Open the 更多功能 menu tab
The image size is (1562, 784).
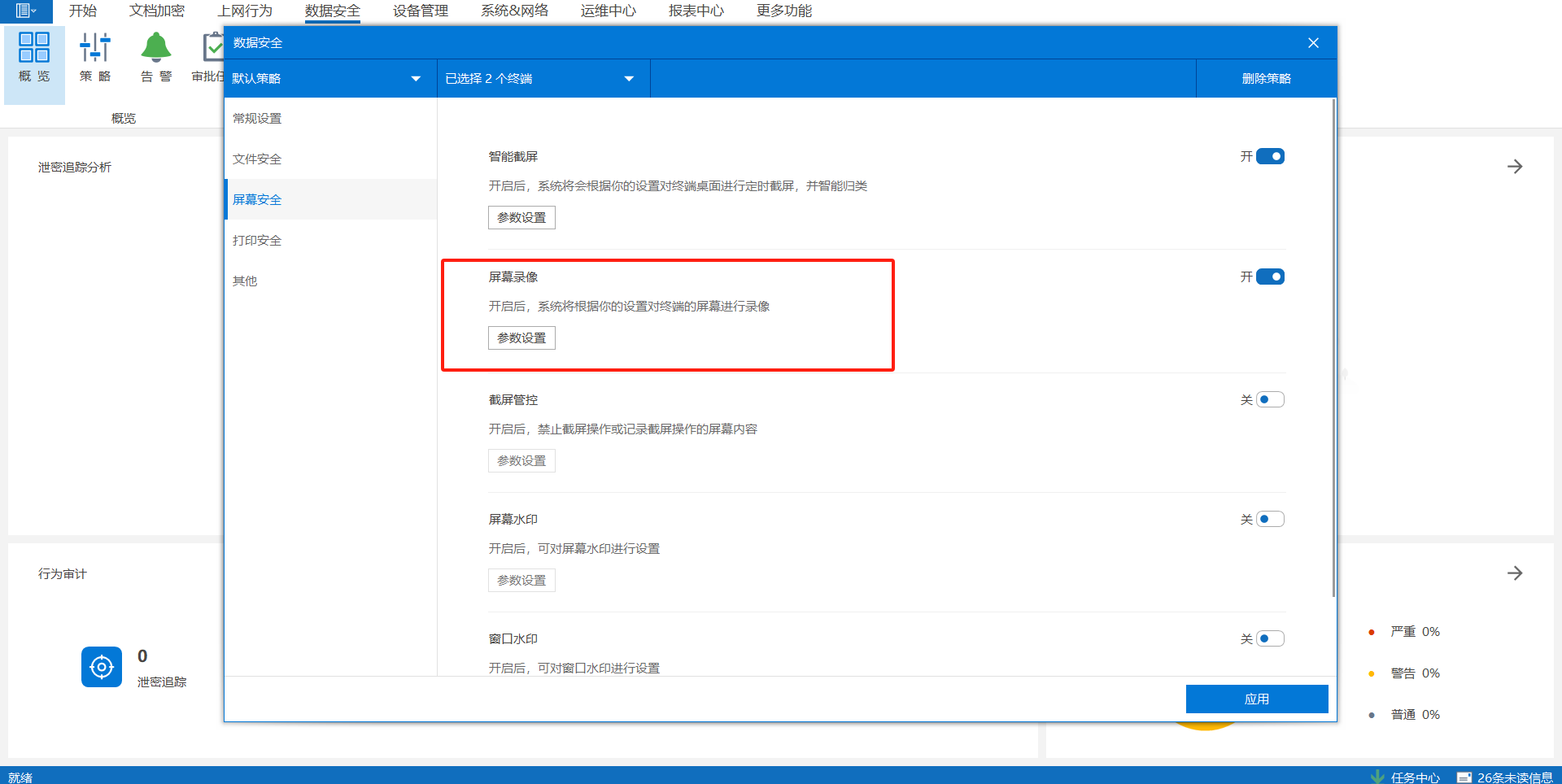tap(784, 11)
